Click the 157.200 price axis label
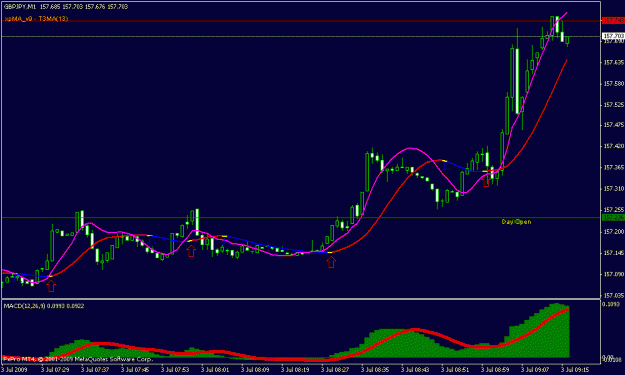Screen dimensions: 625x375 (x=614, y=232)
